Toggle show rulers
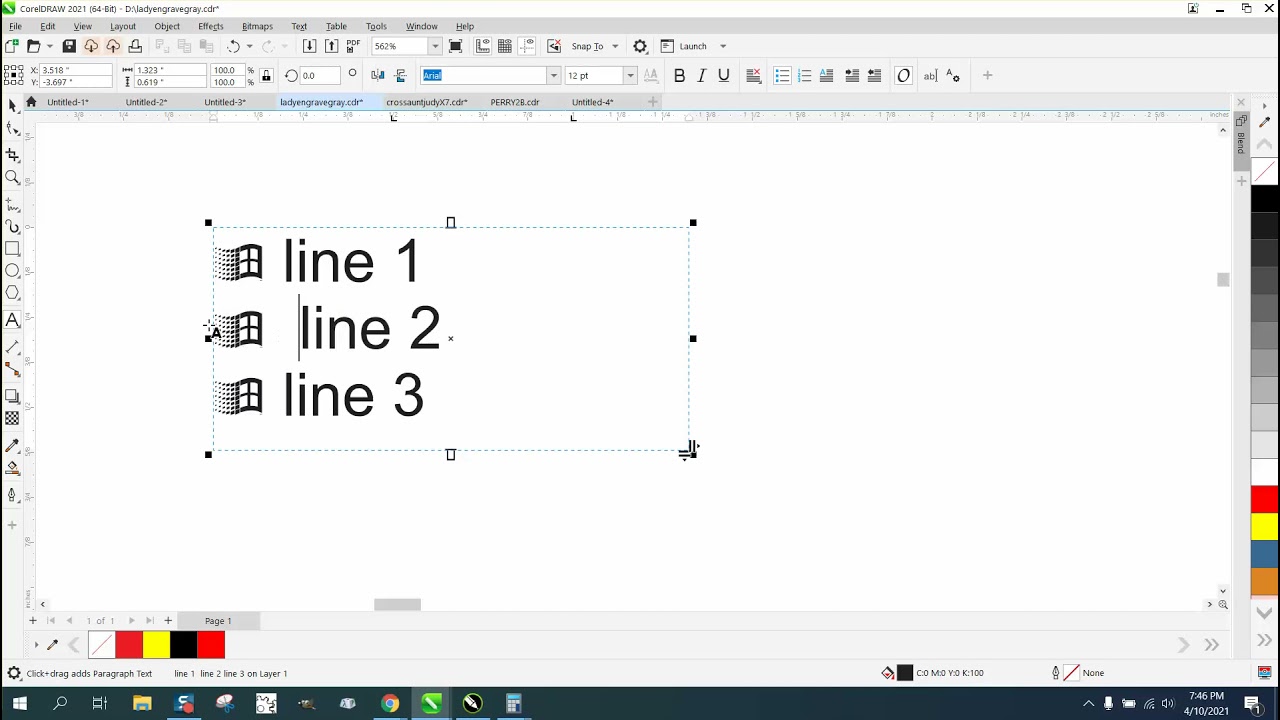 pyautogui.click(x=483, y=46)
